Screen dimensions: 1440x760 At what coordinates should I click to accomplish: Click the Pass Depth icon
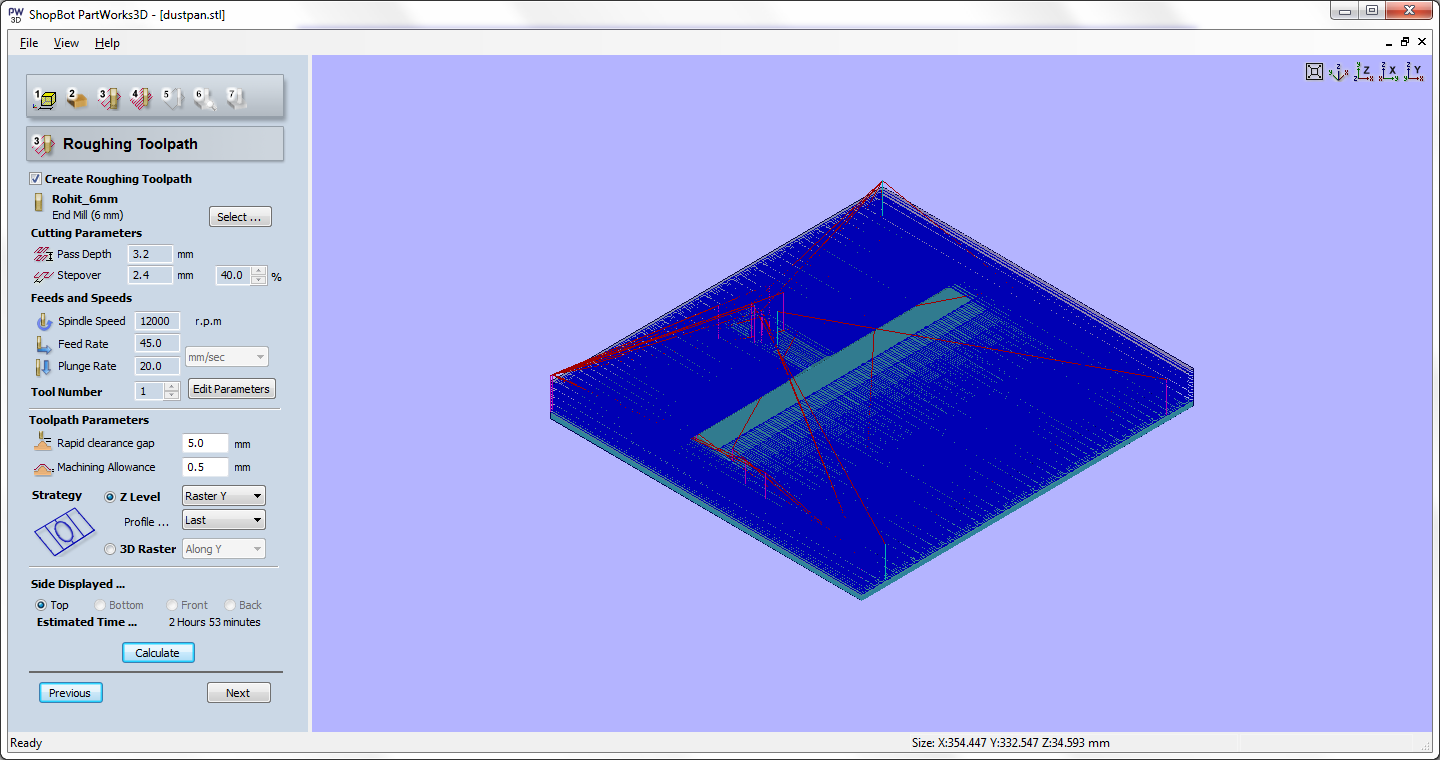pyautogui.click(x=43, y=254)
